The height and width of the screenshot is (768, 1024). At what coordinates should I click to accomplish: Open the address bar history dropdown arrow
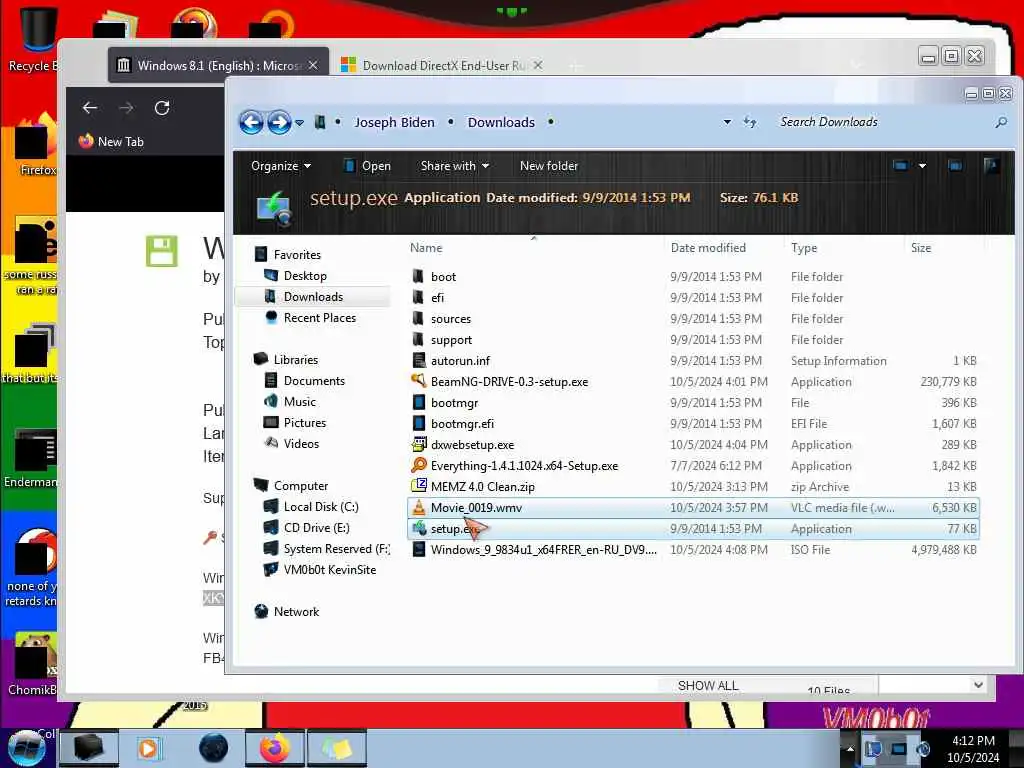pyautogui.click(x=727, y=122)
